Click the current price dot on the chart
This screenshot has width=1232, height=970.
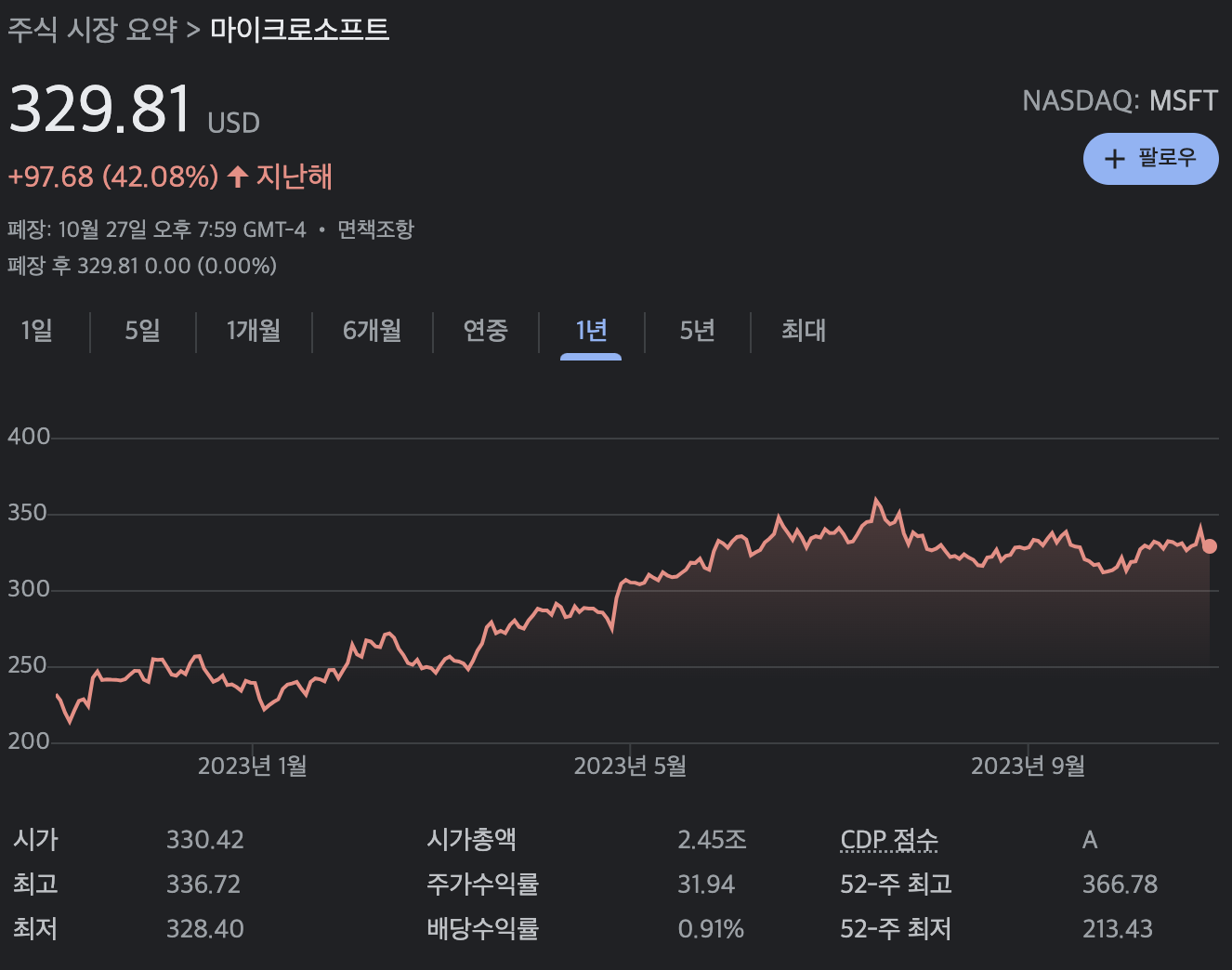1209,546
